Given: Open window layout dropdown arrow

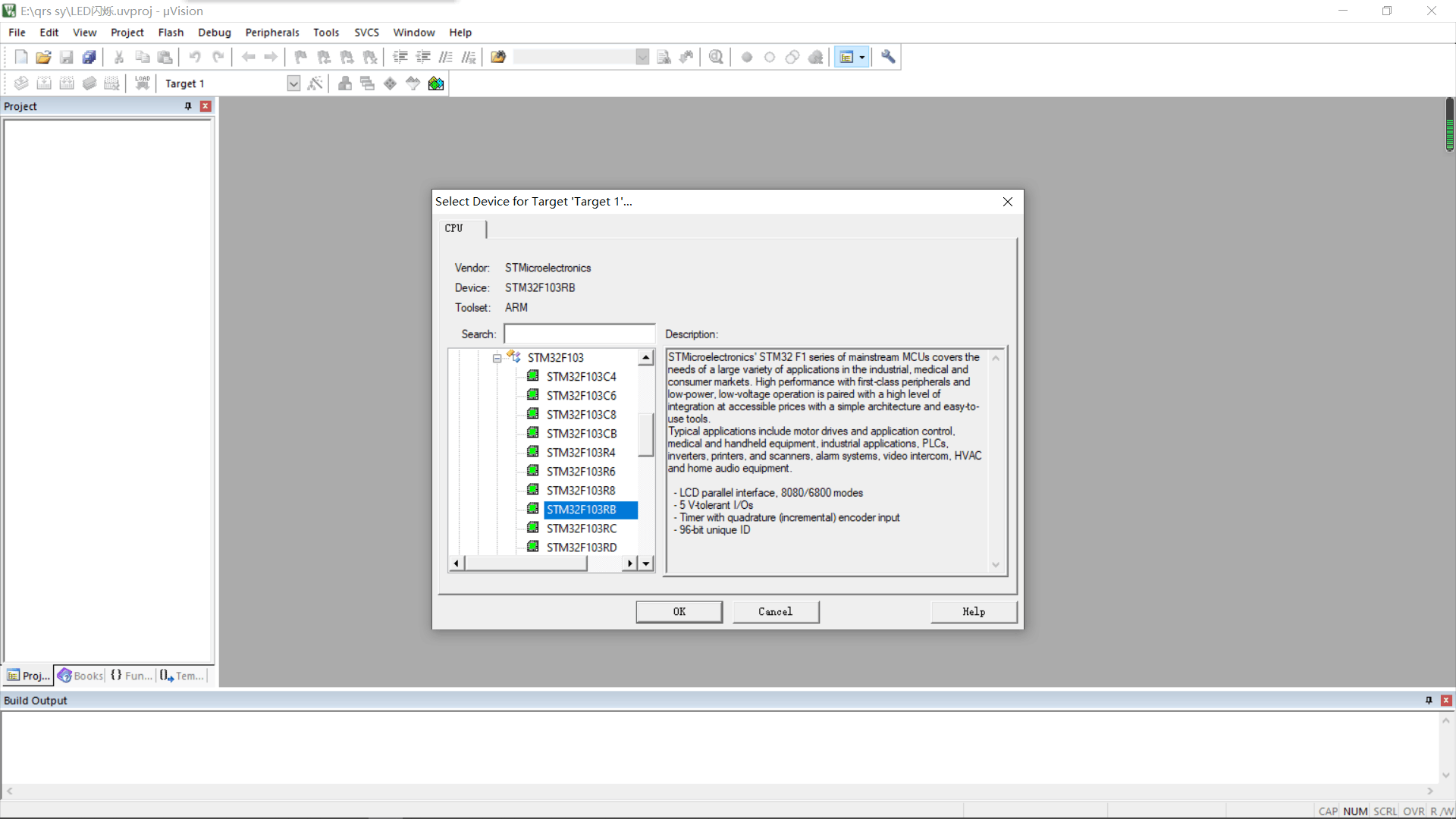Looking at the screenshot, I should (862, 57).
